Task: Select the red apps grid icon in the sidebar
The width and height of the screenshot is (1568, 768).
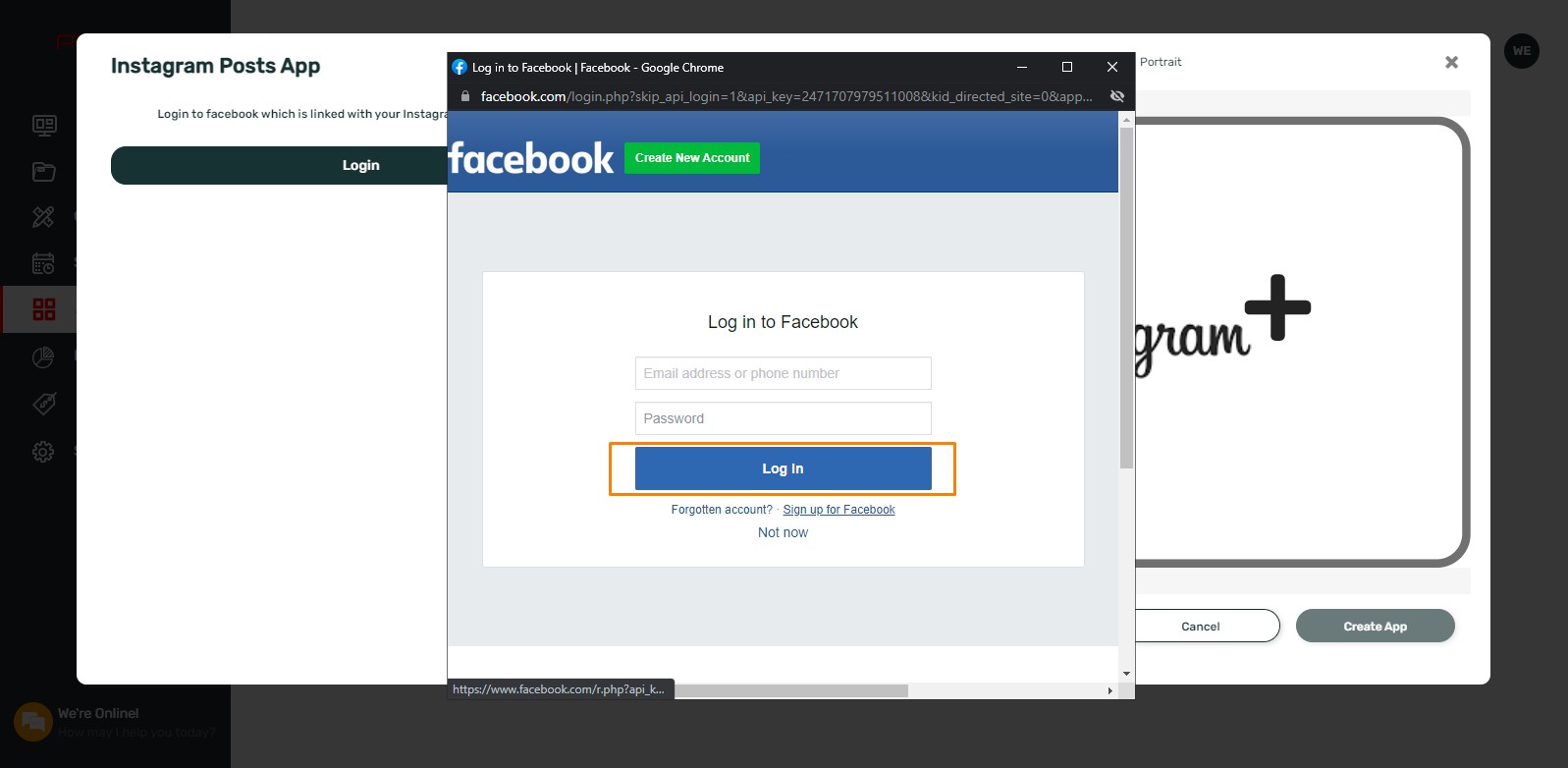Action: (44, 309)
